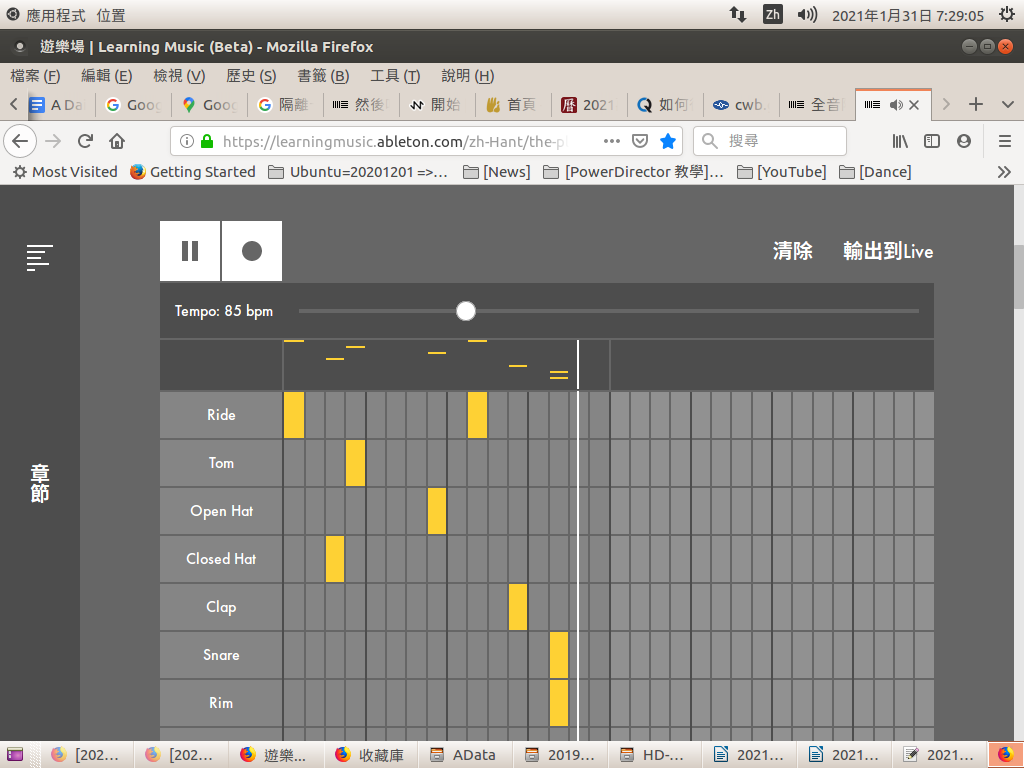The width and height of the screenshot is (1024, 768).
Task: Switch to the 首頁 tab
Action: [513, 104]
